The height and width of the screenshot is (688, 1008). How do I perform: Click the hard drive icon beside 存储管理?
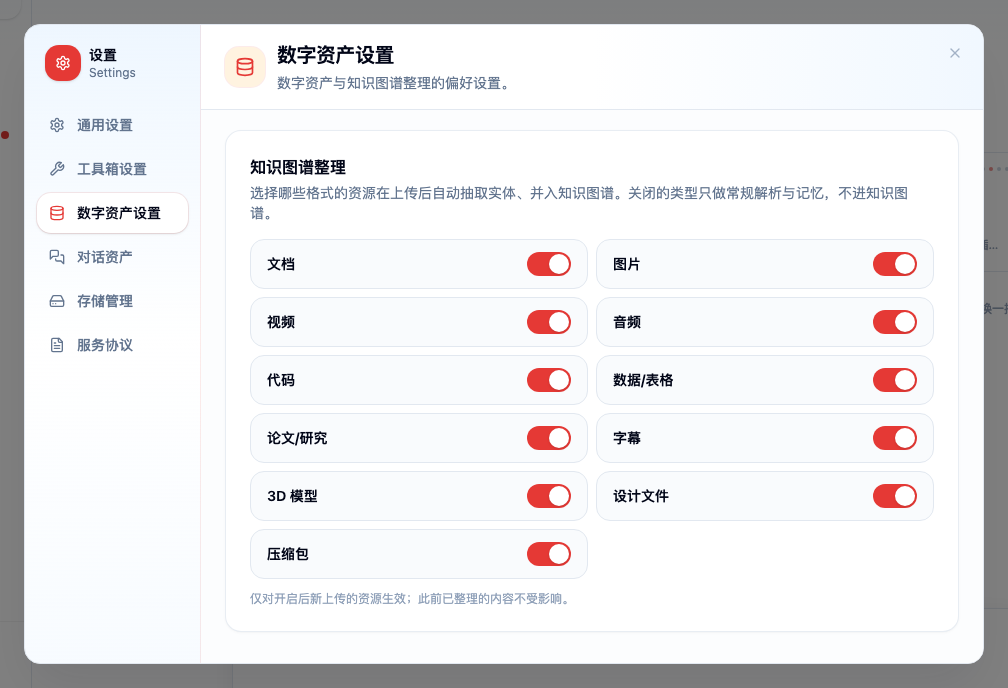57,301
